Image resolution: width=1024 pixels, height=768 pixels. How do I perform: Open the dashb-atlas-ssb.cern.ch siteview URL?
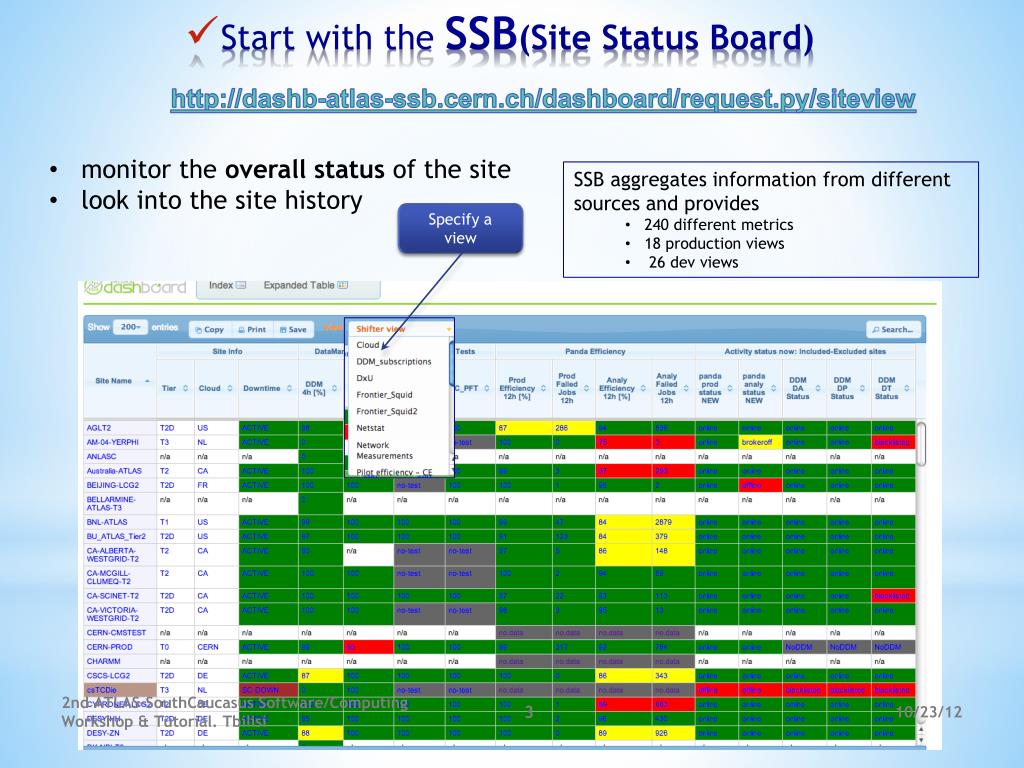[543, 99]
